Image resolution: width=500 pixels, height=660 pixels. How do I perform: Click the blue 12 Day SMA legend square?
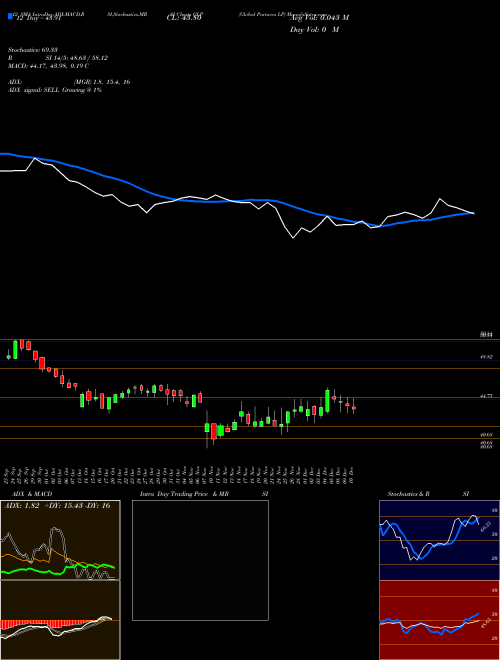(x=10, y=16)
